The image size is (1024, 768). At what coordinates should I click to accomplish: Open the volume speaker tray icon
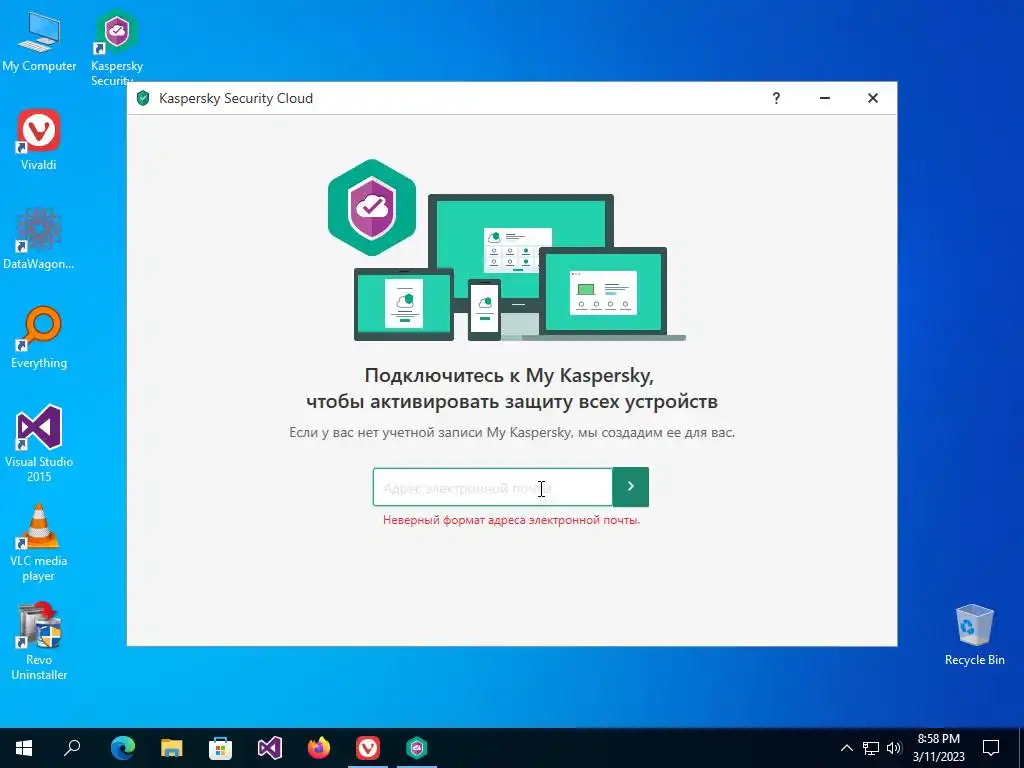coord(894,748)
